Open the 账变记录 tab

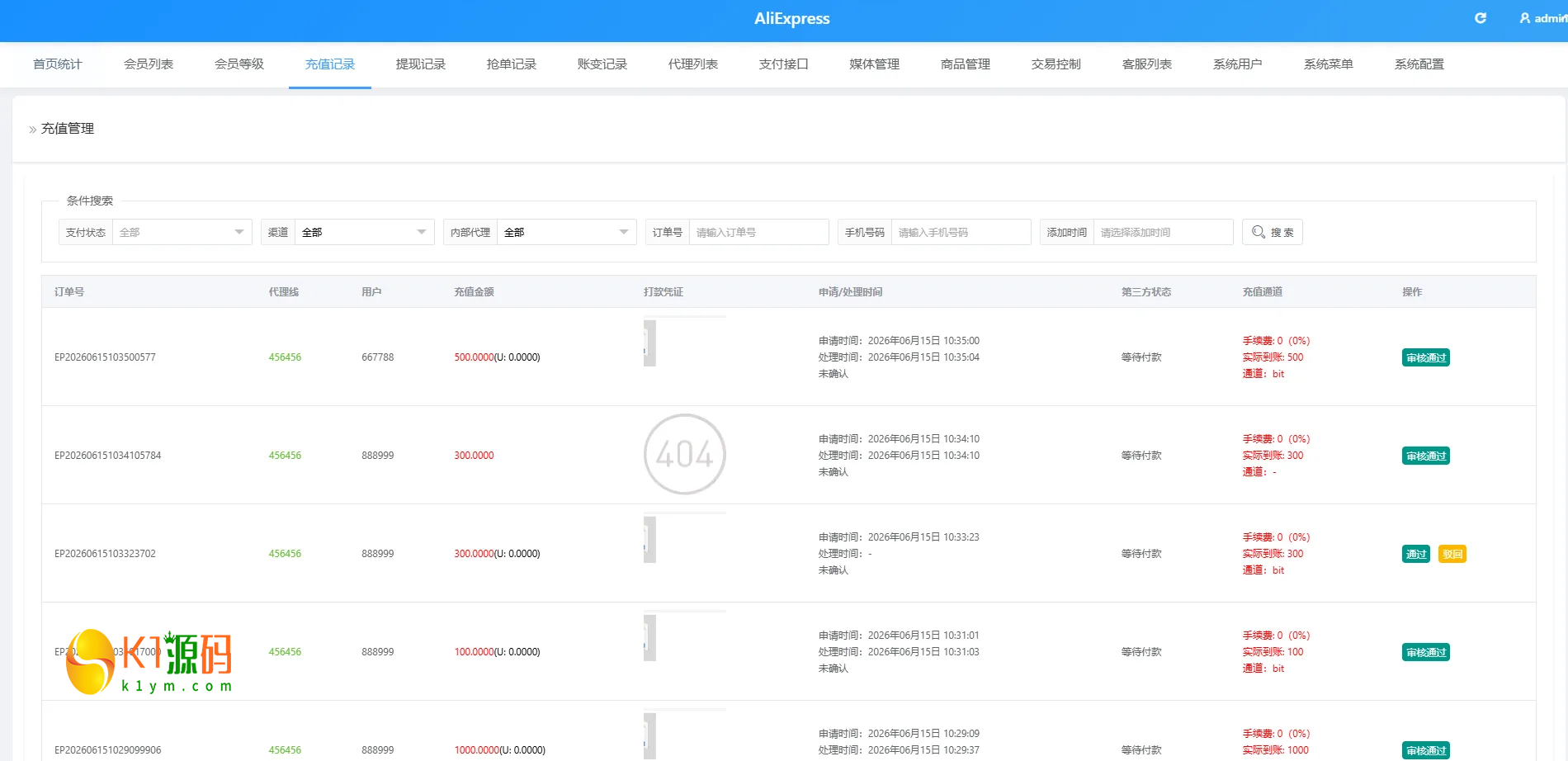tap(602, 64)
